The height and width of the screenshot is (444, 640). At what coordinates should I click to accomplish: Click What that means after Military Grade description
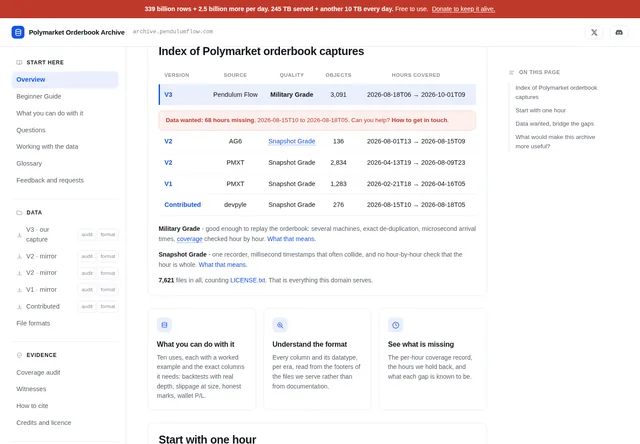point(291,239)
